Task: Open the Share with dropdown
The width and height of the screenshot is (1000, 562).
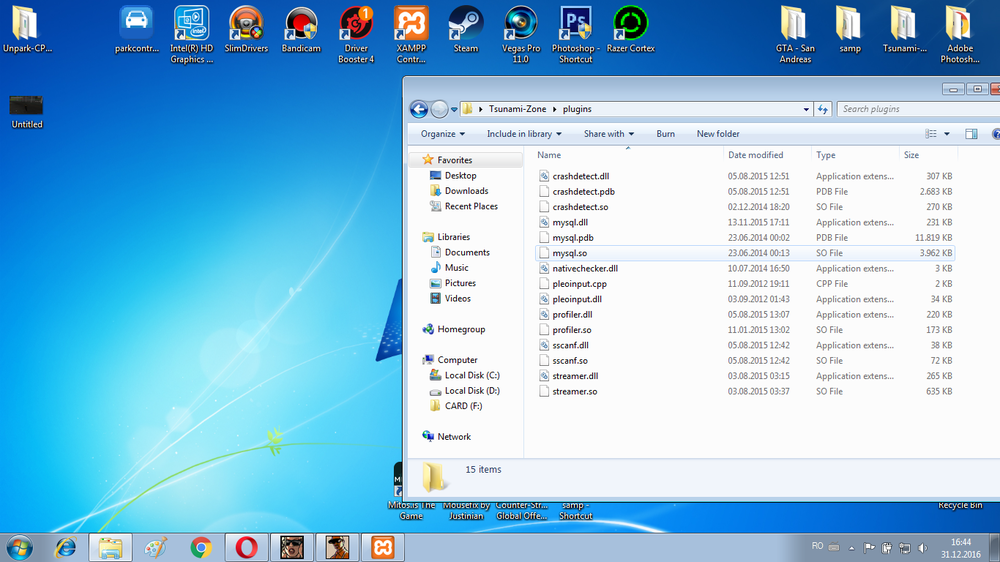Action: point(609,134)
